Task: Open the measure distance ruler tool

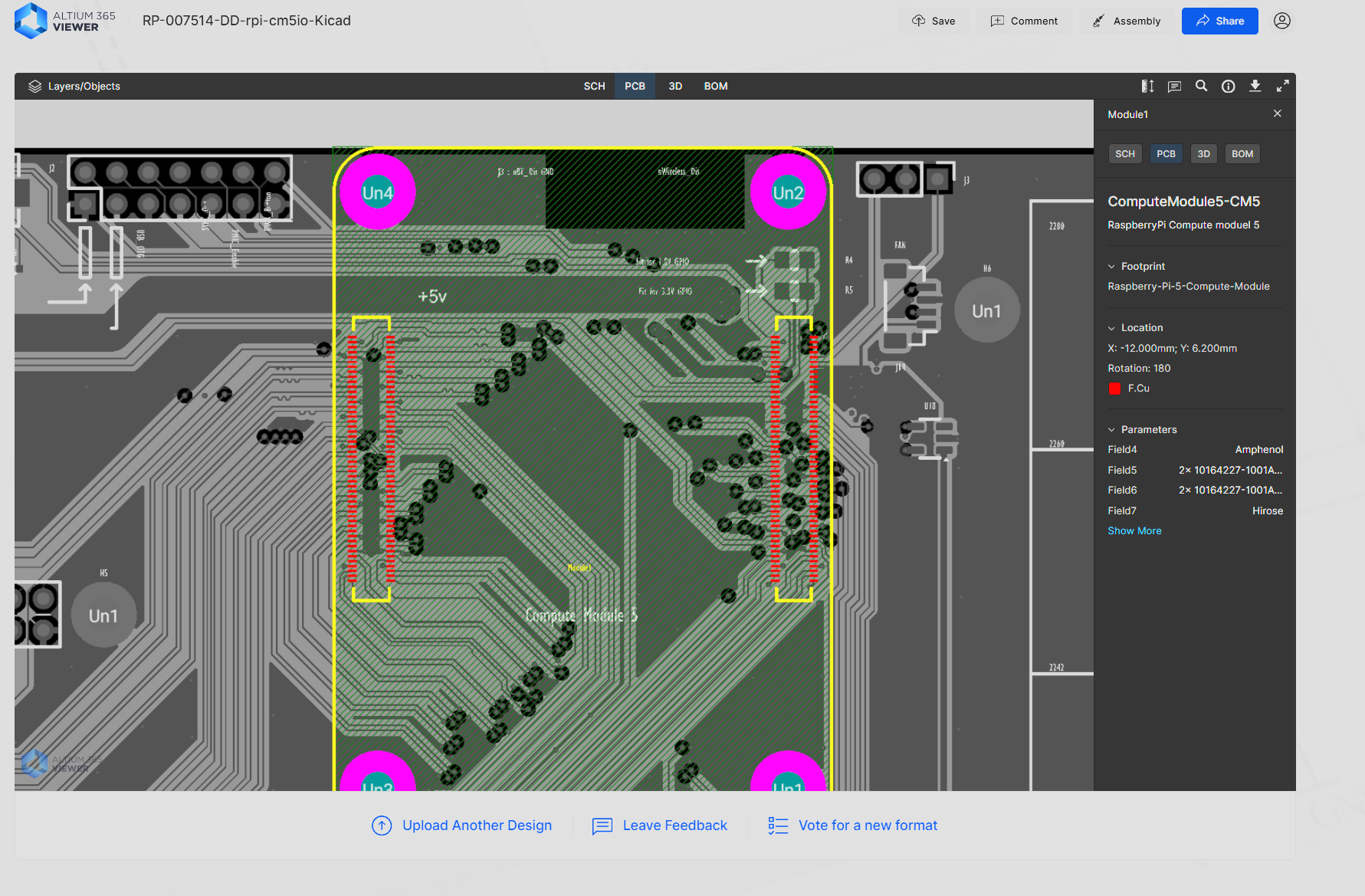Action: click(1147, 87)
